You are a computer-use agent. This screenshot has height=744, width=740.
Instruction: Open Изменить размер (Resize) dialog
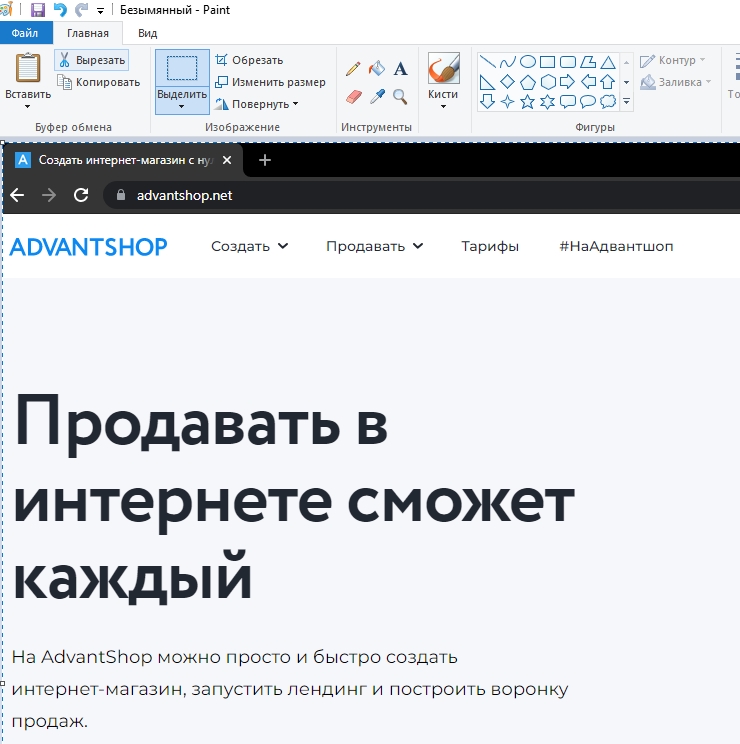269,82
